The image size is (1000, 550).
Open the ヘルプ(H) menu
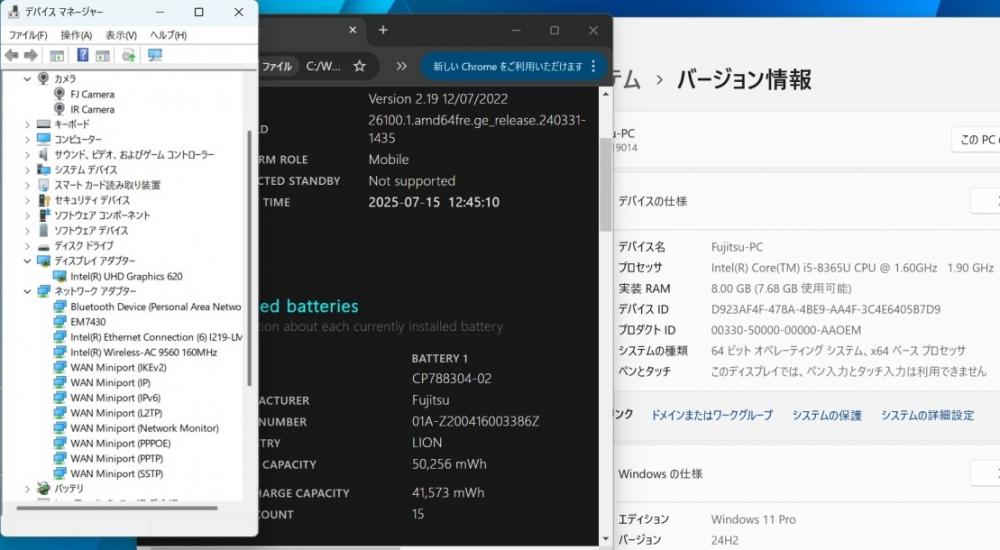168,35
